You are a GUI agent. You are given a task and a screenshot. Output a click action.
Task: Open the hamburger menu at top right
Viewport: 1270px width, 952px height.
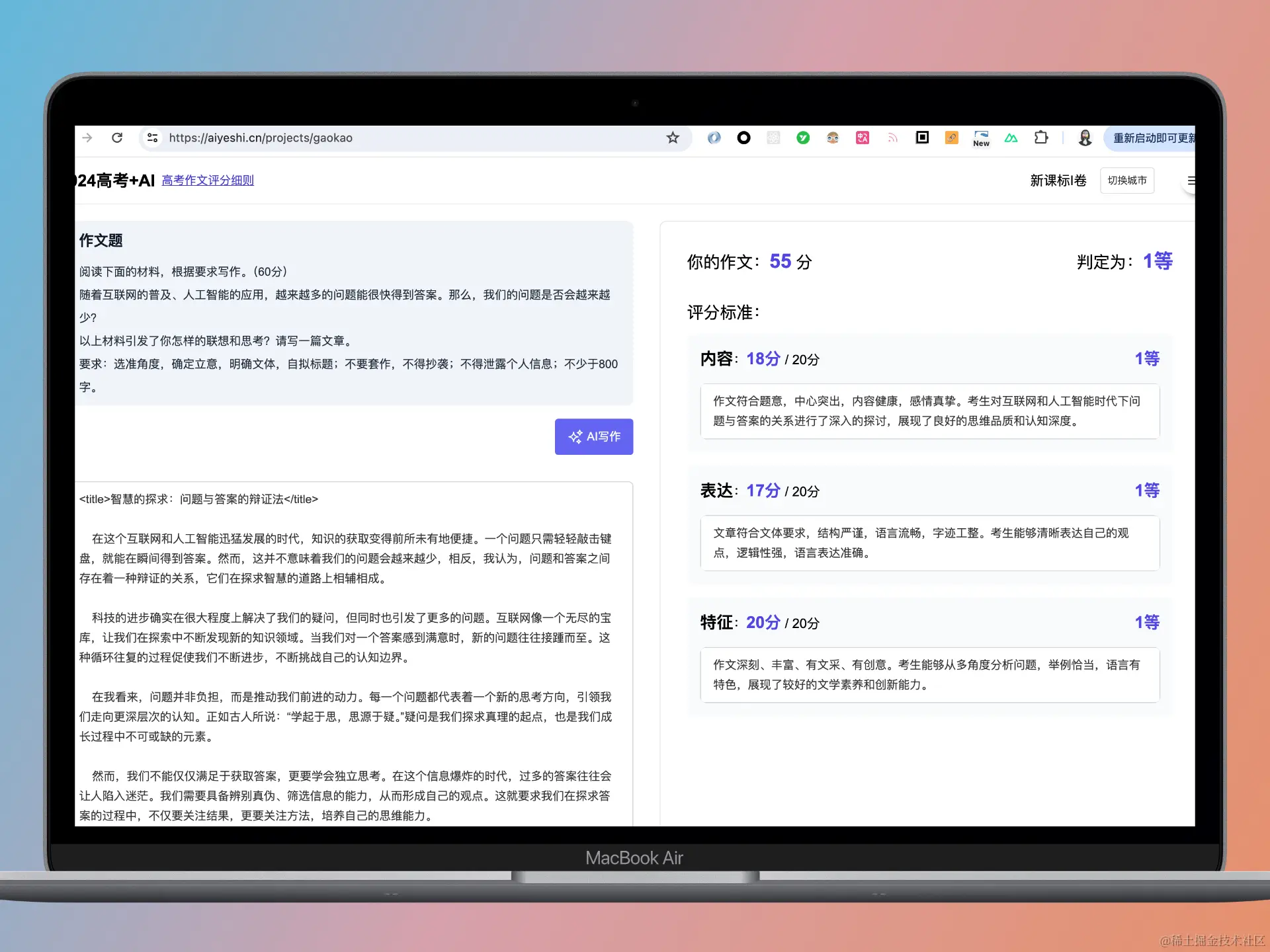click(x=1191, y=180)
